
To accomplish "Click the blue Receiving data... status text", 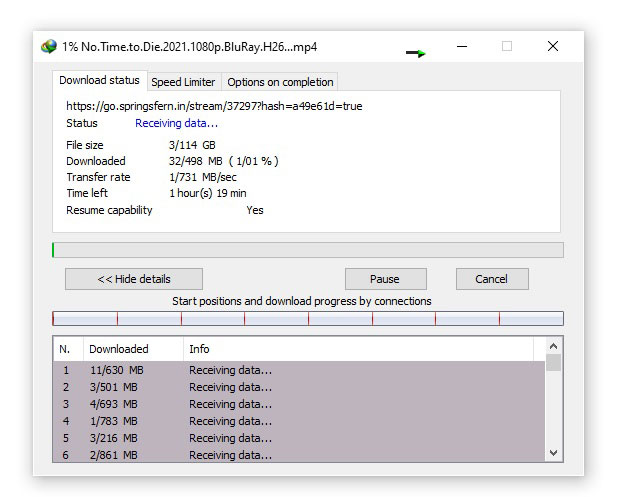I will pyautogui.click(x=176, y=124).
